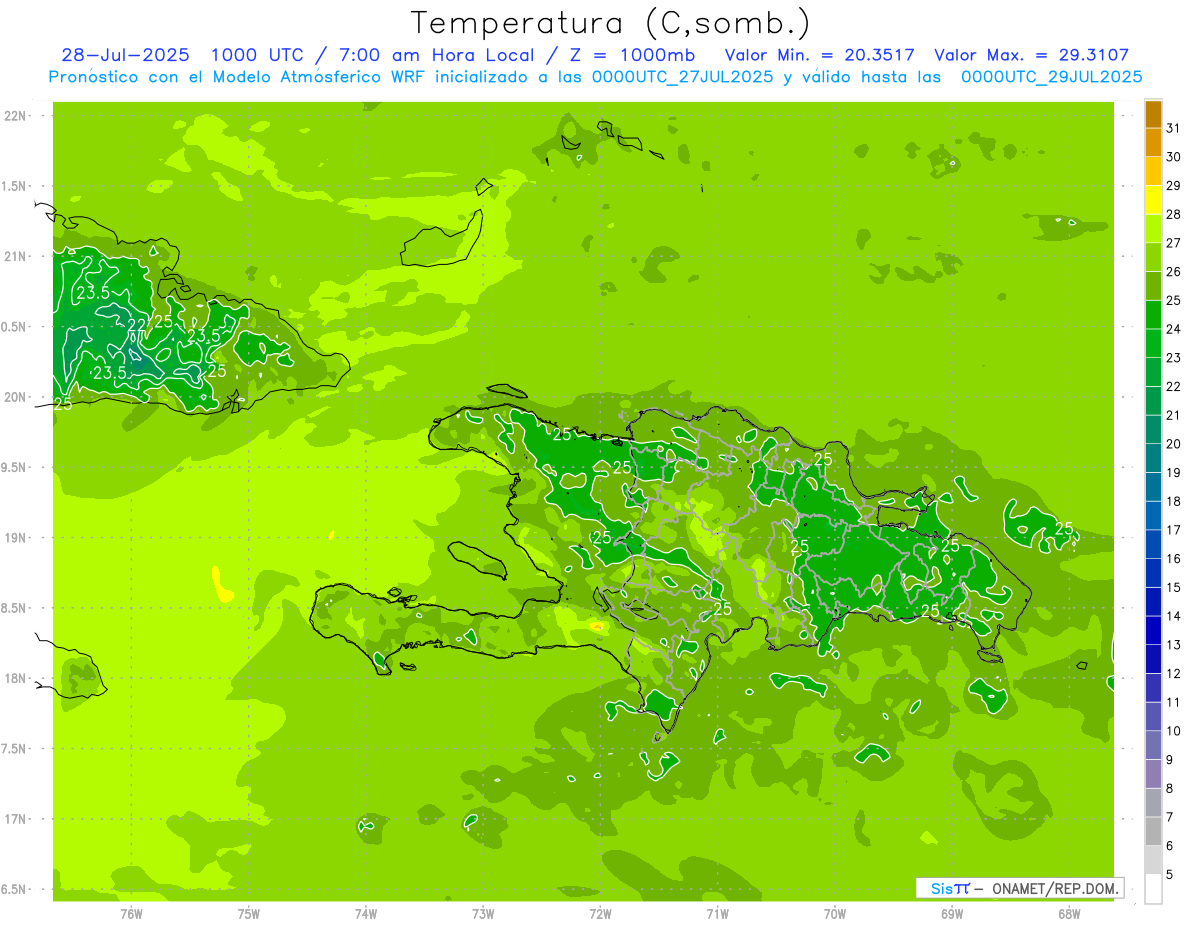Click the "74W" longitude axis label

pyautogui.click(x=366, y=913)
